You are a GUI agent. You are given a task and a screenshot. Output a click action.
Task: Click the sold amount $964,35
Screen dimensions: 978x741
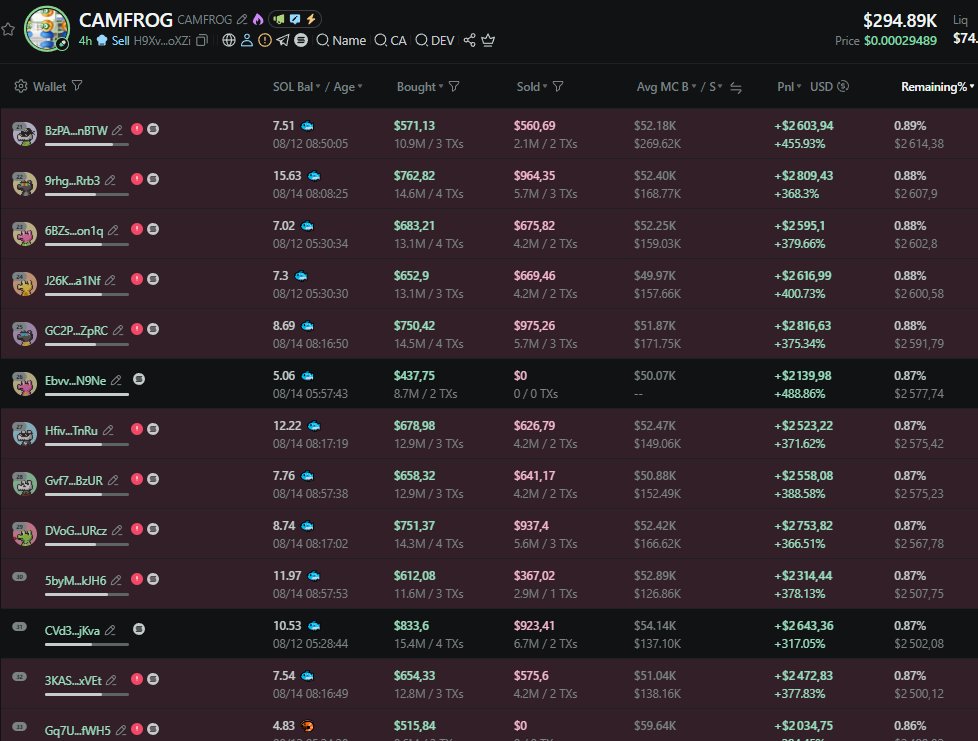point(535,176)
